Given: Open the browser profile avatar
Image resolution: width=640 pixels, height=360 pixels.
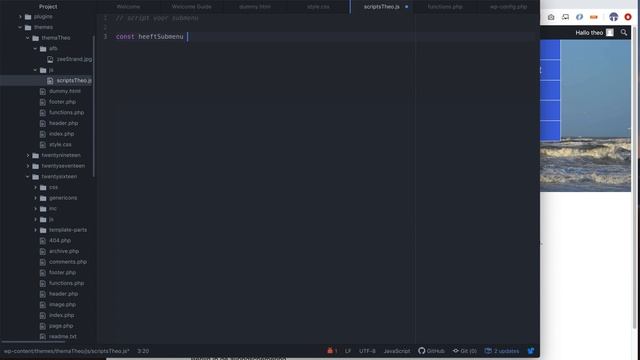Looking at the screenshot, I should [x=613, y=17].
